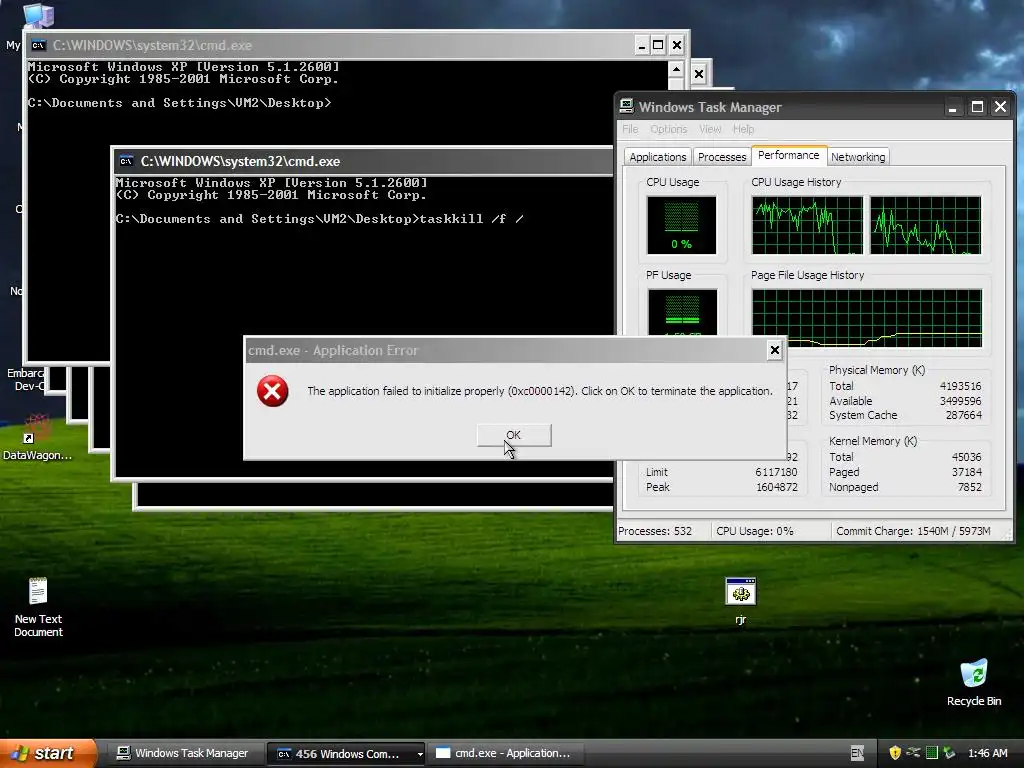Click the green CPU meter tray icon
This screenshot has height=768, width=1024.
(932, 753)
